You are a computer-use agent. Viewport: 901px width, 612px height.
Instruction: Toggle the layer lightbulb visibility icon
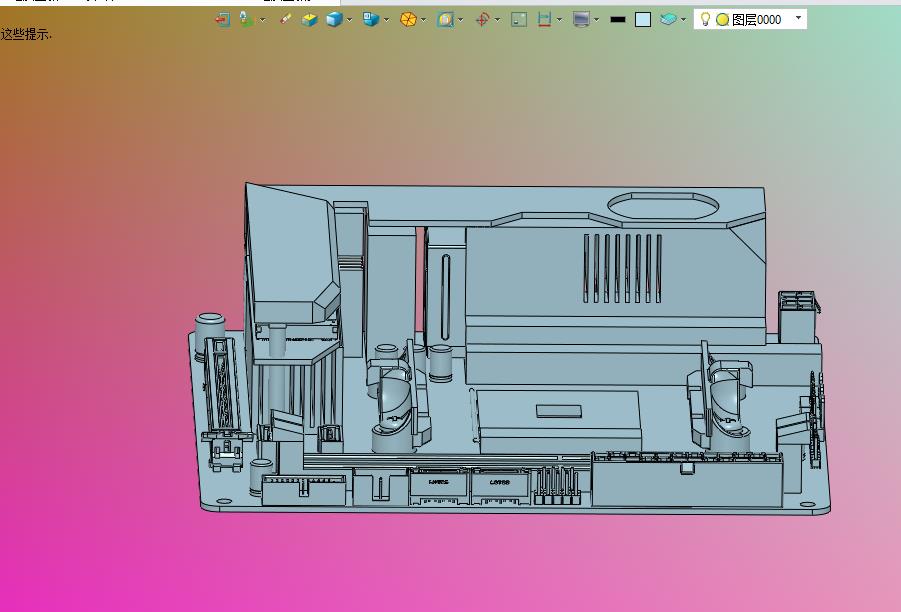point(705,20)
